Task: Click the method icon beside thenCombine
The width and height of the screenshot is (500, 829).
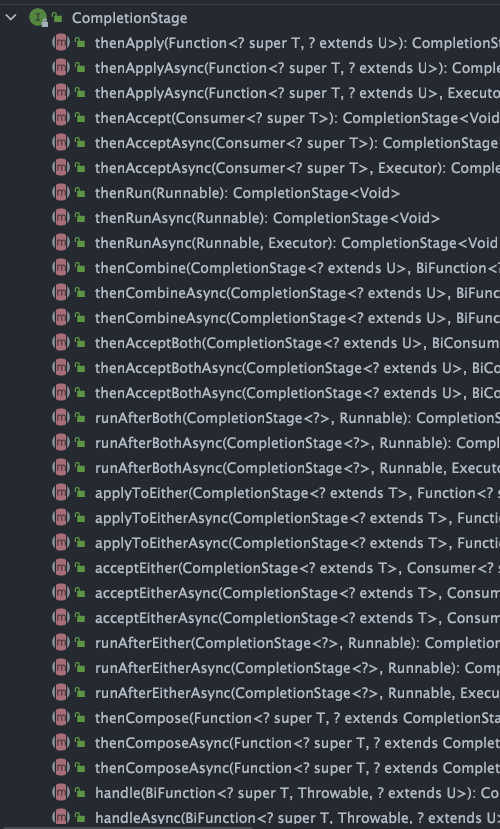Action: coord(61,268)
